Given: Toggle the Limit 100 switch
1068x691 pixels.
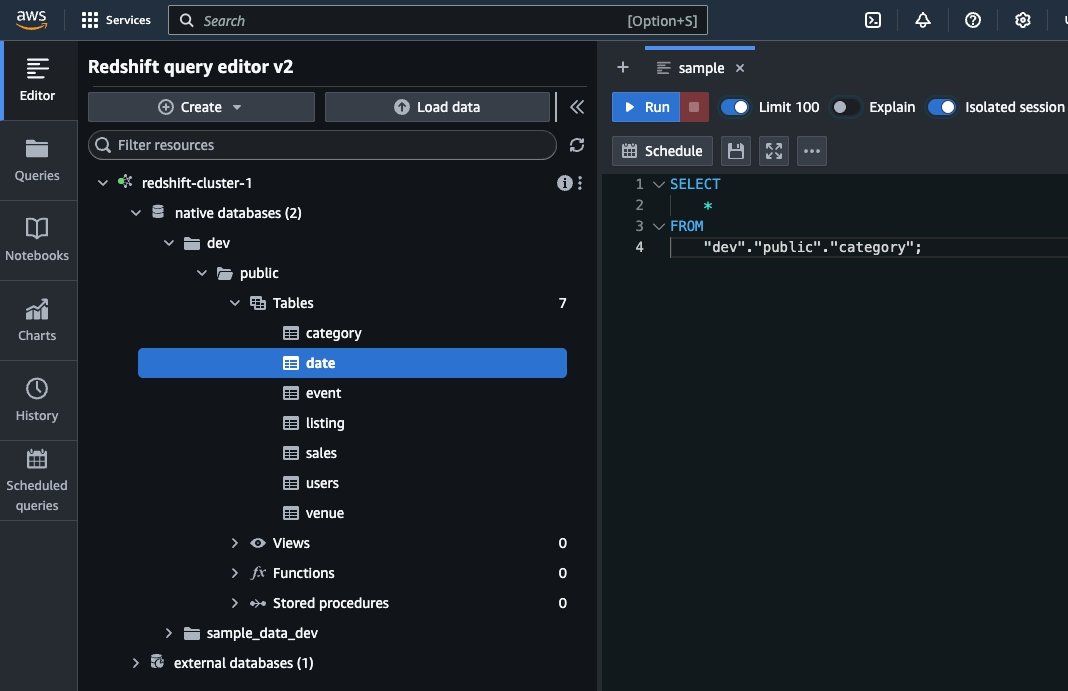Looking at the screenshot, I should coord(735,107).
